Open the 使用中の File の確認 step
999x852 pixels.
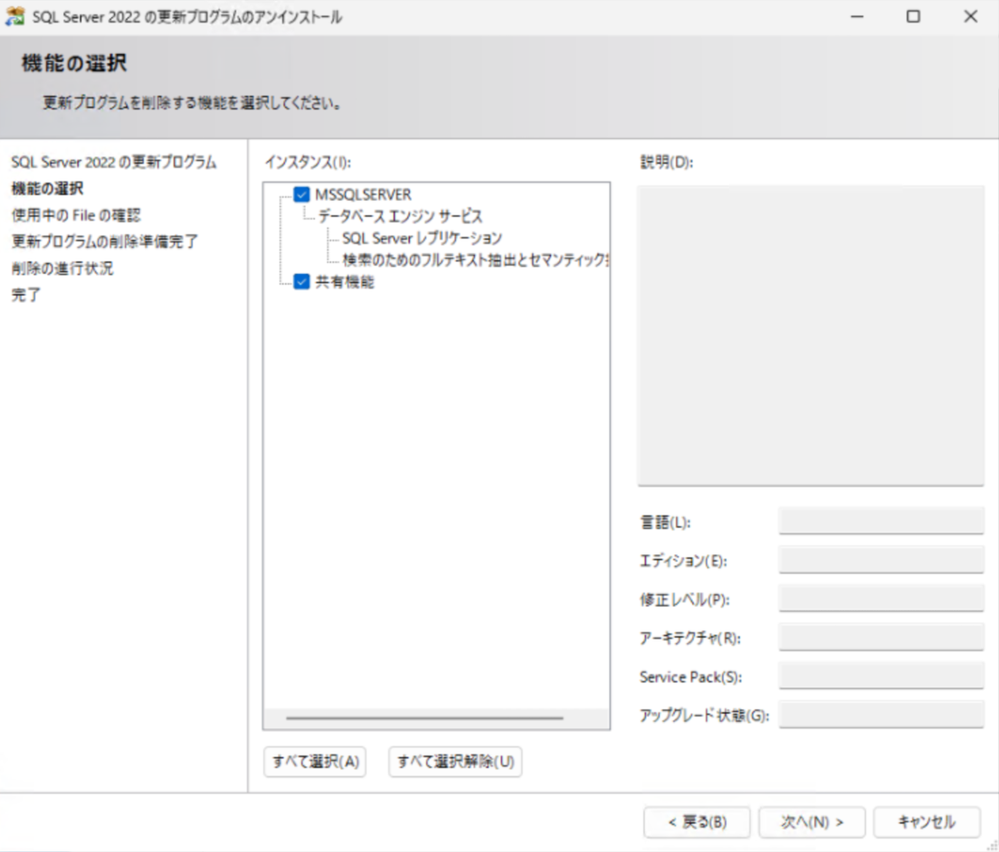click(76, 215)
